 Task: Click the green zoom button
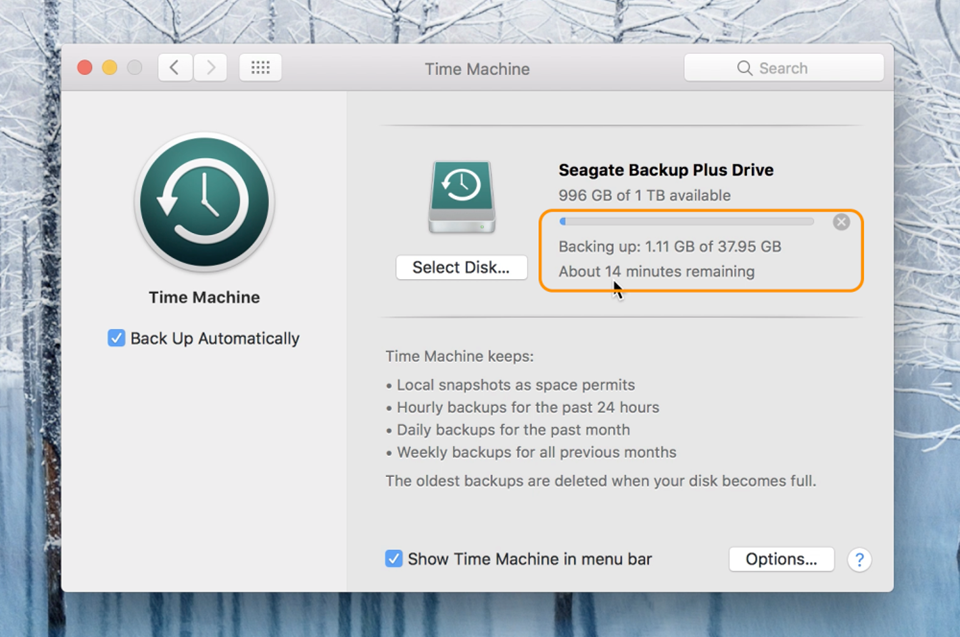[136, 67]
